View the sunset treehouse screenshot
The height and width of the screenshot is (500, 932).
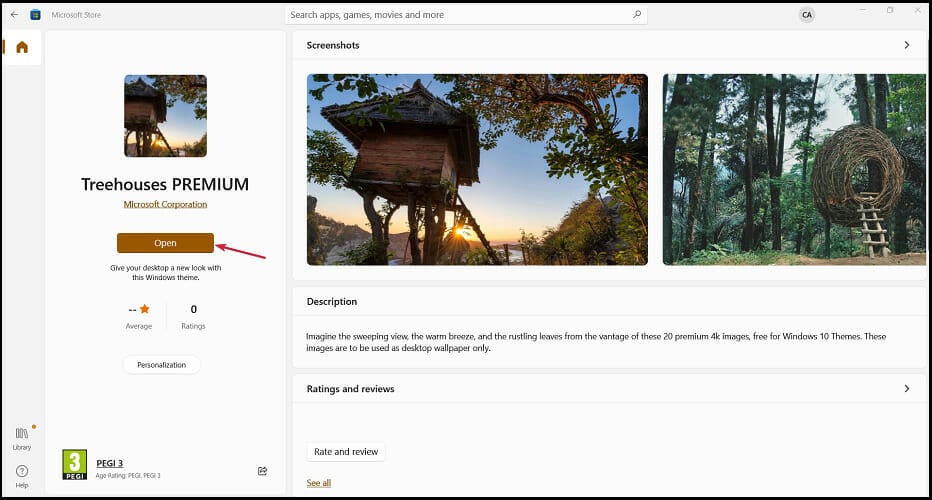click(x=477, y=169)
